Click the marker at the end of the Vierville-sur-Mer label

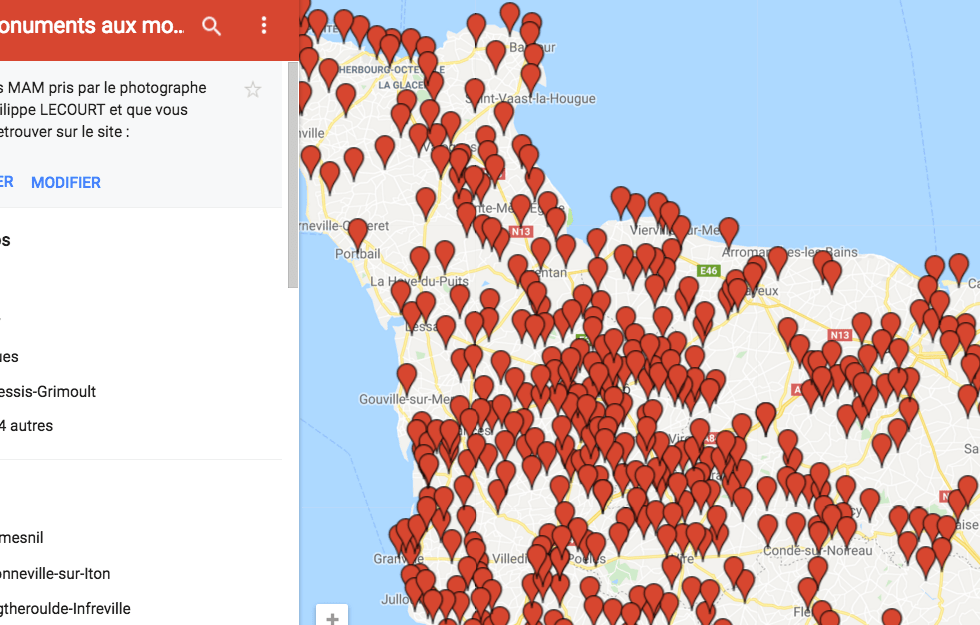click(x=728, y=230)
